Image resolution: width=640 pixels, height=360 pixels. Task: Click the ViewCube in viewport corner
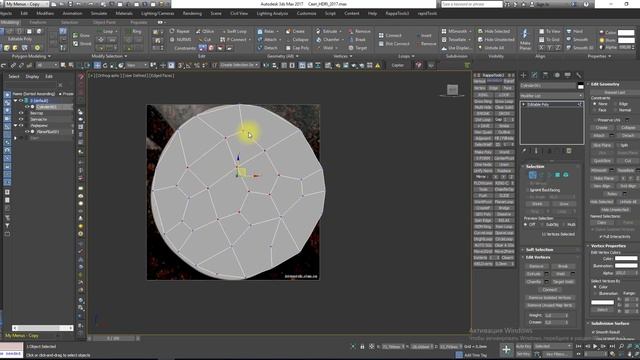[x=452, y=91]
